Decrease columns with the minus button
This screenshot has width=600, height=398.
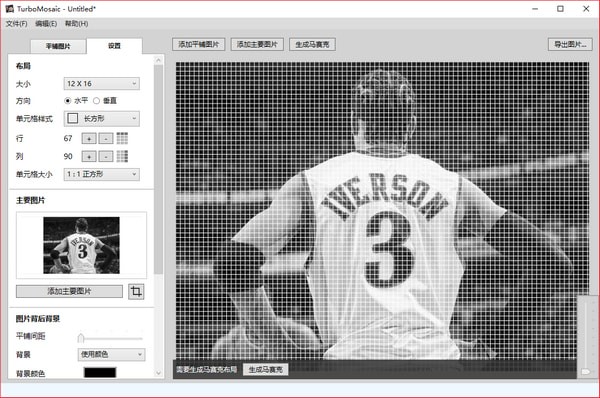pyautogui.click(x=106, y=156)
